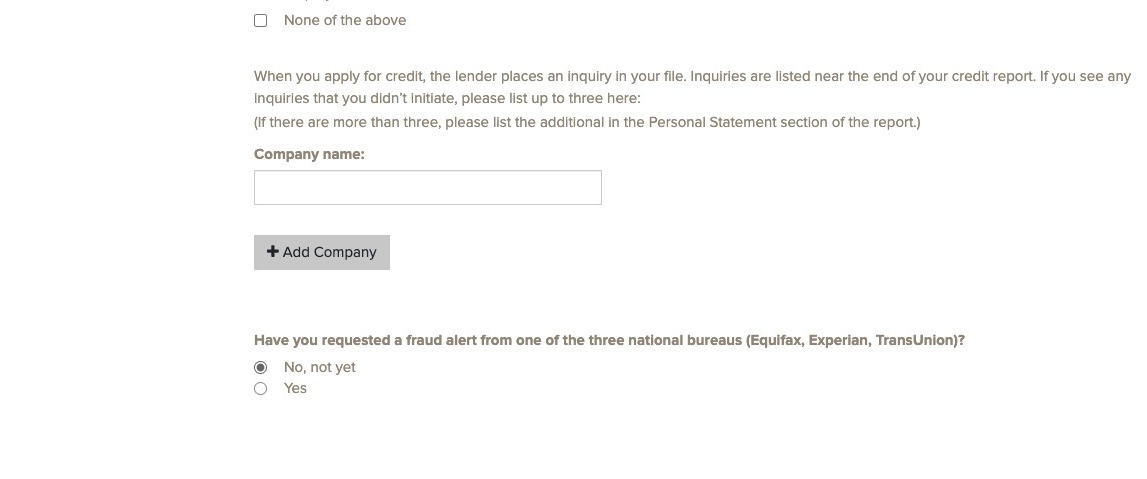Image resolution: width=1147 pixels, height=479 pixels.
Task: Click the "No, not yet" option label
Action: click(x=319, y=367)
